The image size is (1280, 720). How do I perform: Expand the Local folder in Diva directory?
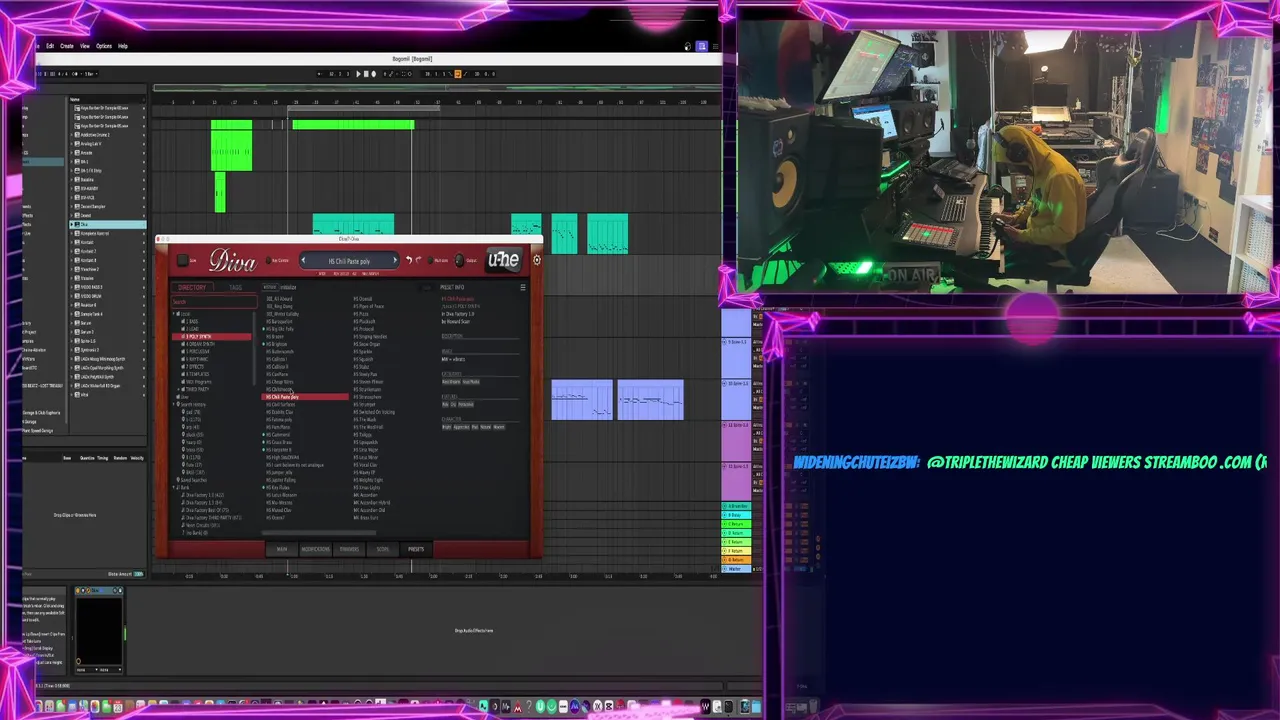click(173, 314)
